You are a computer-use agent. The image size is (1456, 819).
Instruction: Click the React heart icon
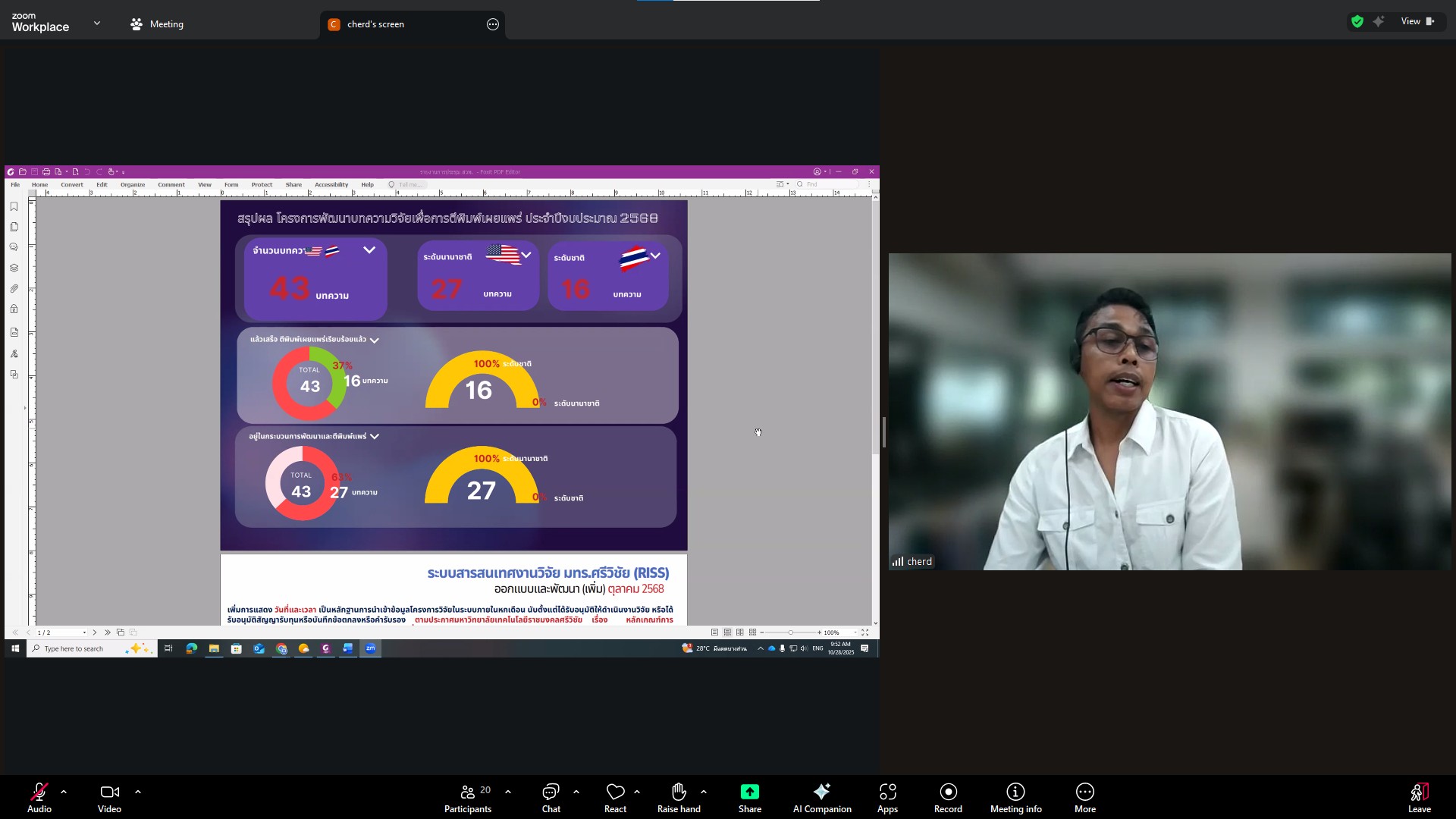point(615,797)
